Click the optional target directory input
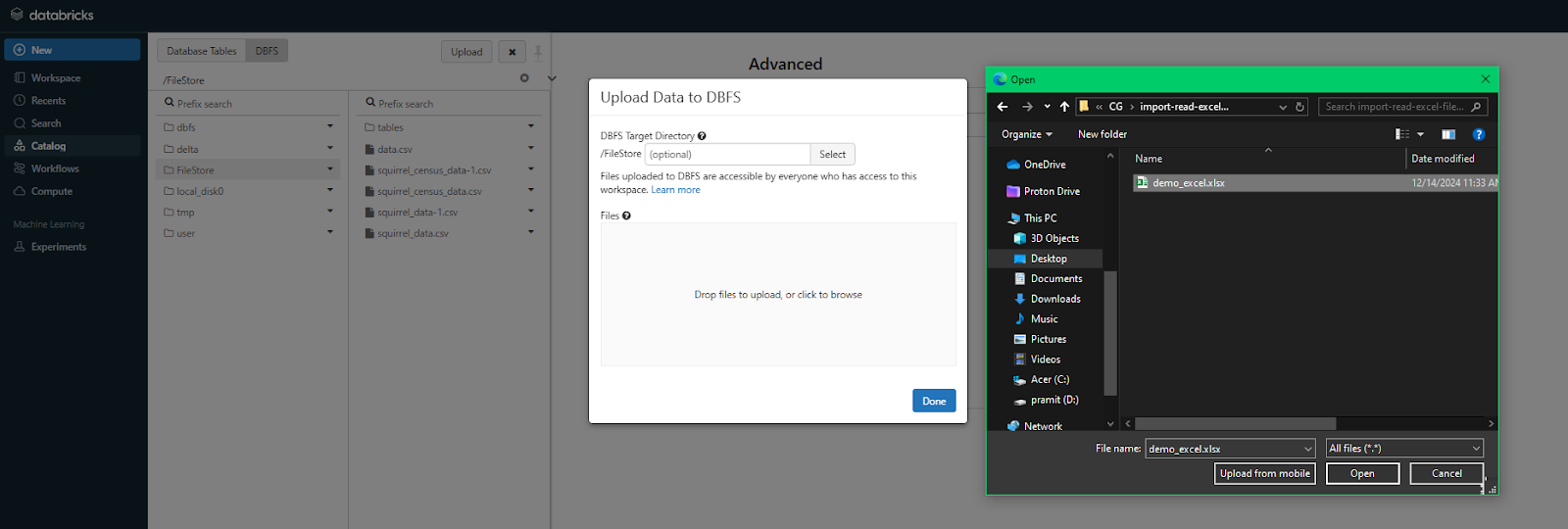 pos(727,154)
